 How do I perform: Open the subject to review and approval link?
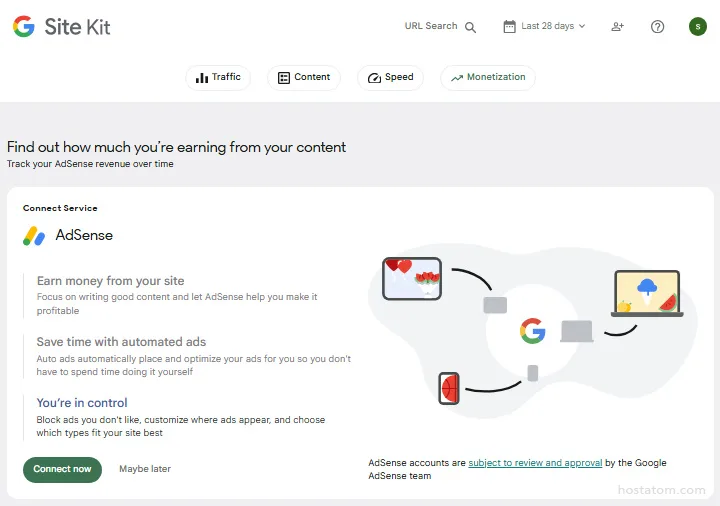(x=535, y=463)
